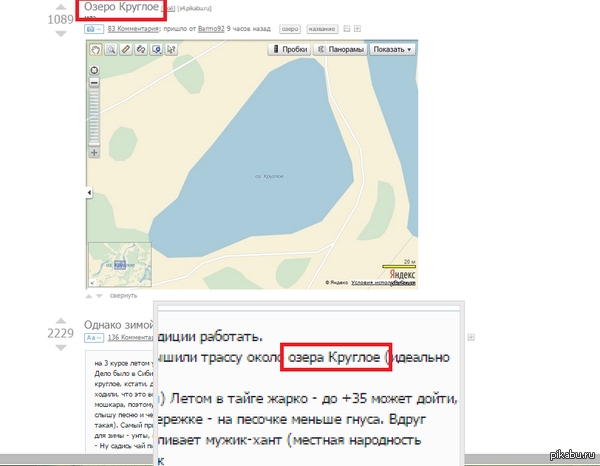The width and height of the screenshot is (600, 466).
Task: Select the hand pan tool on map
Action: pyautogui.click(x=96, y=49)
